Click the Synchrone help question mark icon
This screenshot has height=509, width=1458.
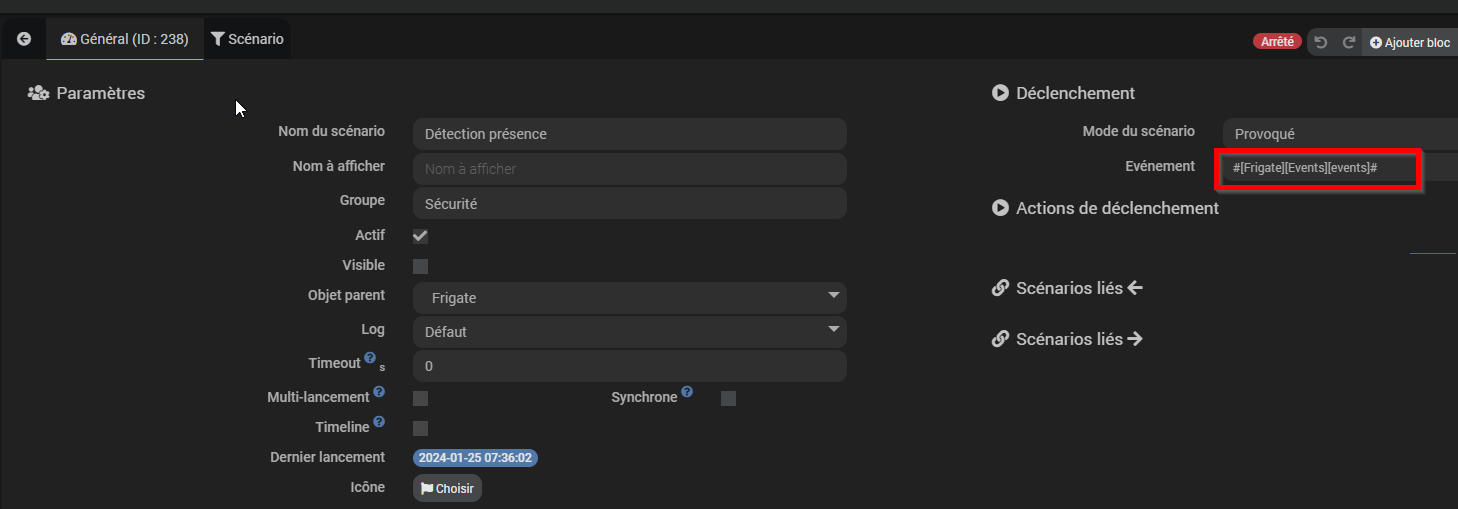coord(687,392)
